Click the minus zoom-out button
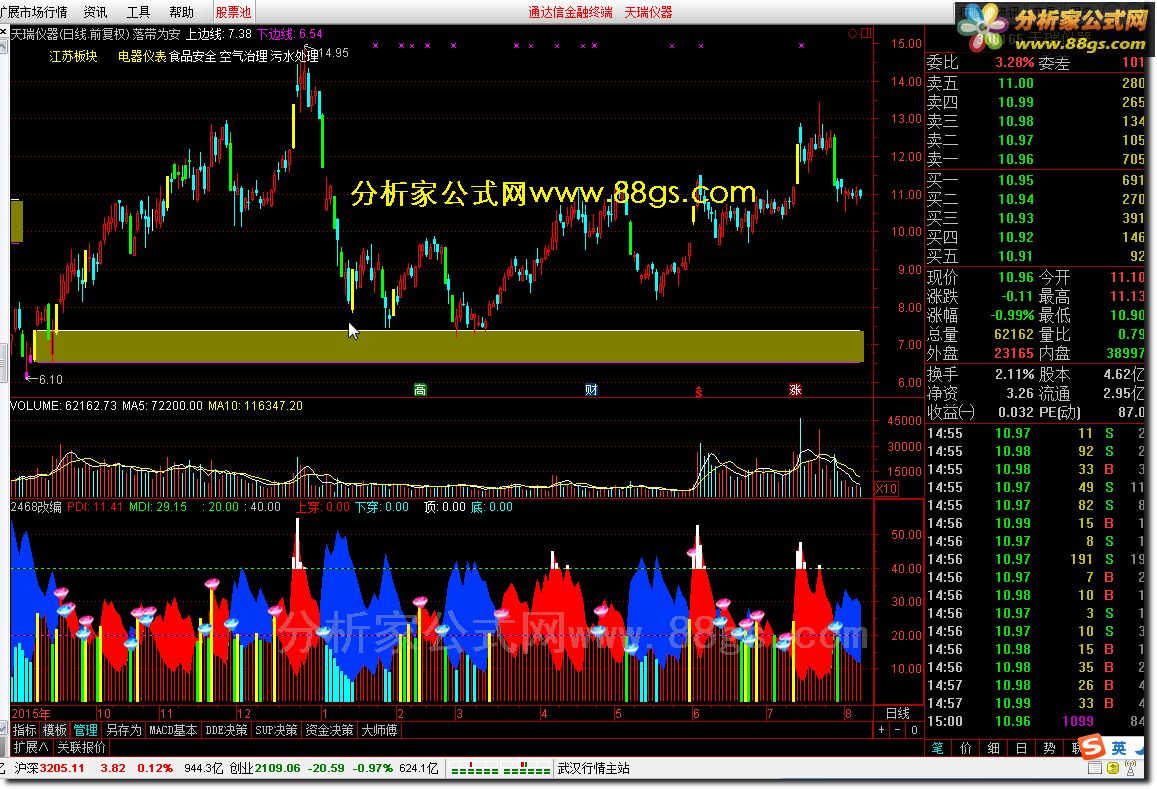The height and width of the screenshot is (789, 1157). coord(897,730)
